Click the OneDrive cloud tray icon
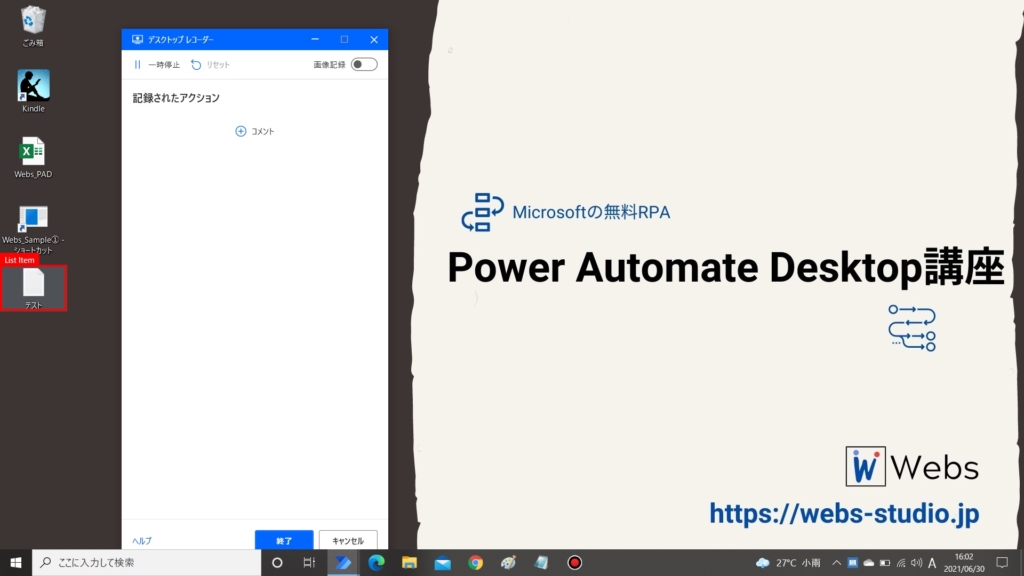Screen dimensions: 1024x576 [x=869, y=562]
